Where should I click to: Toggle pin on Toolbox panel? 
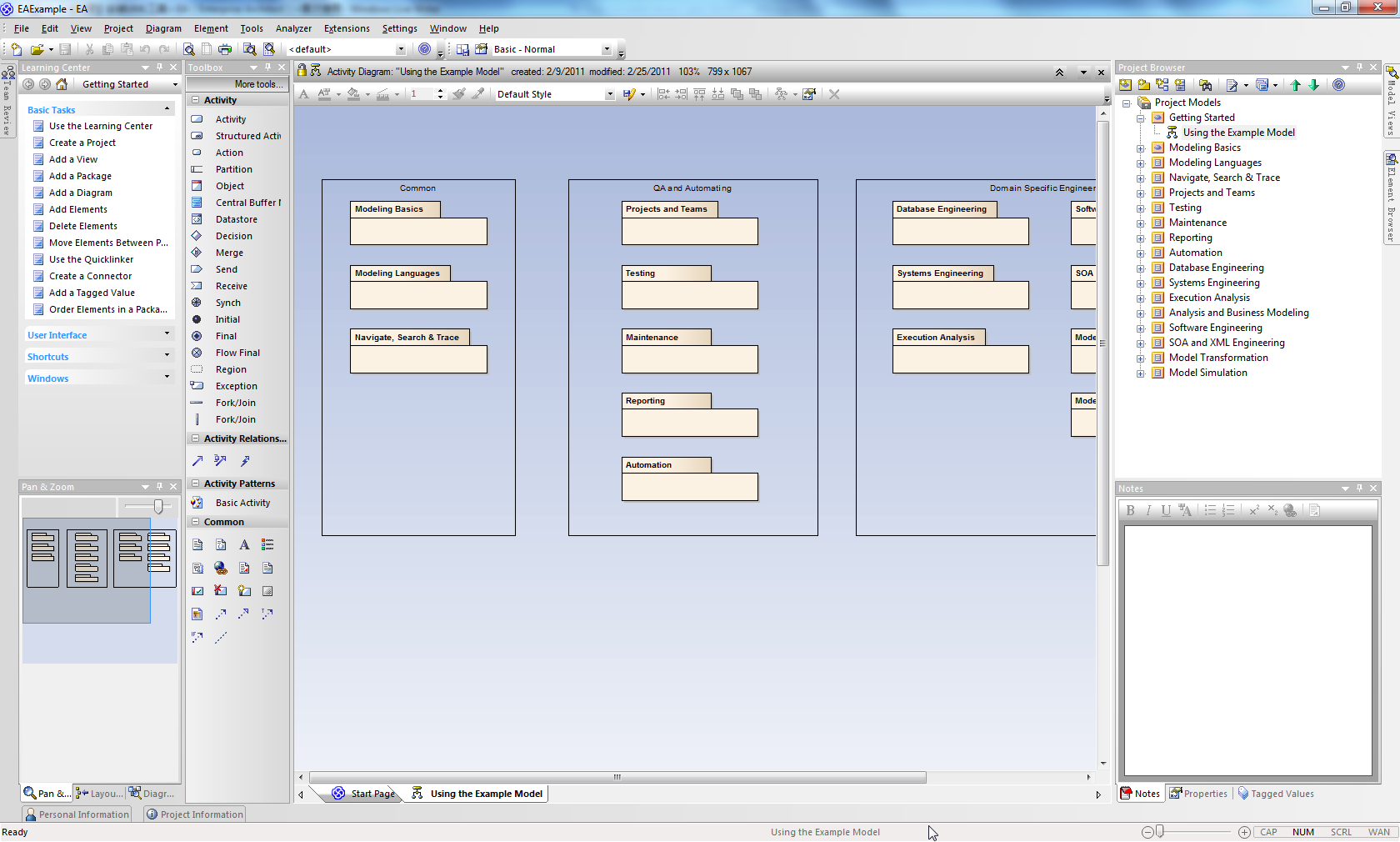point(267,68)
